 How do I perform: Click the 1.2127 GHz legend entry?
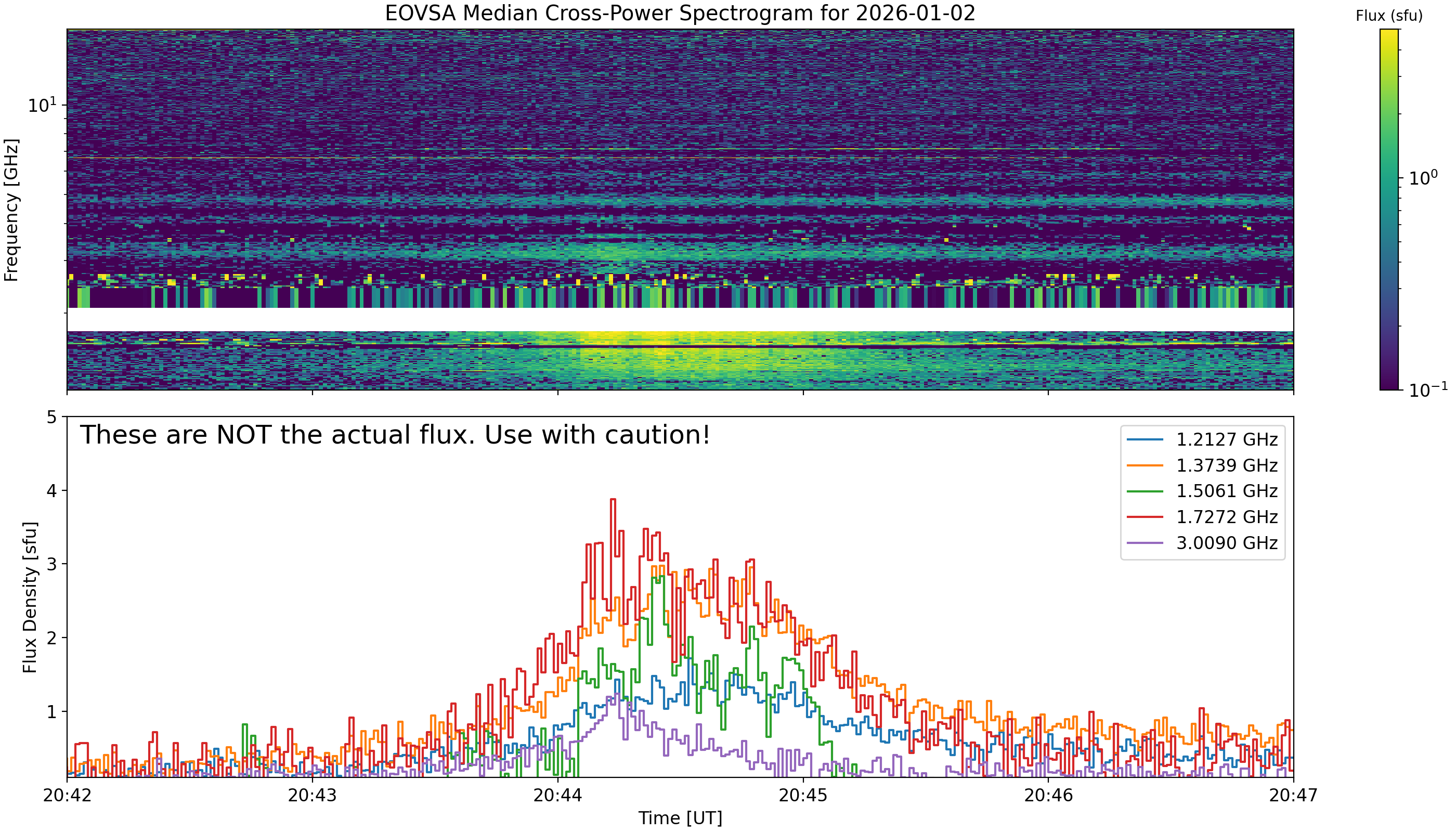(1202, 439)
